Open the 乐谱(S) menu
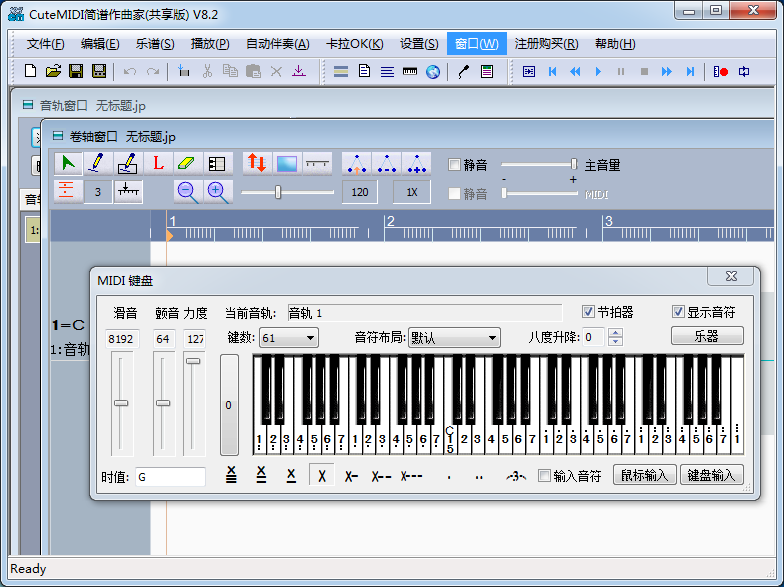Viewport: 784px width, 587px height. (x=155, y=44)
